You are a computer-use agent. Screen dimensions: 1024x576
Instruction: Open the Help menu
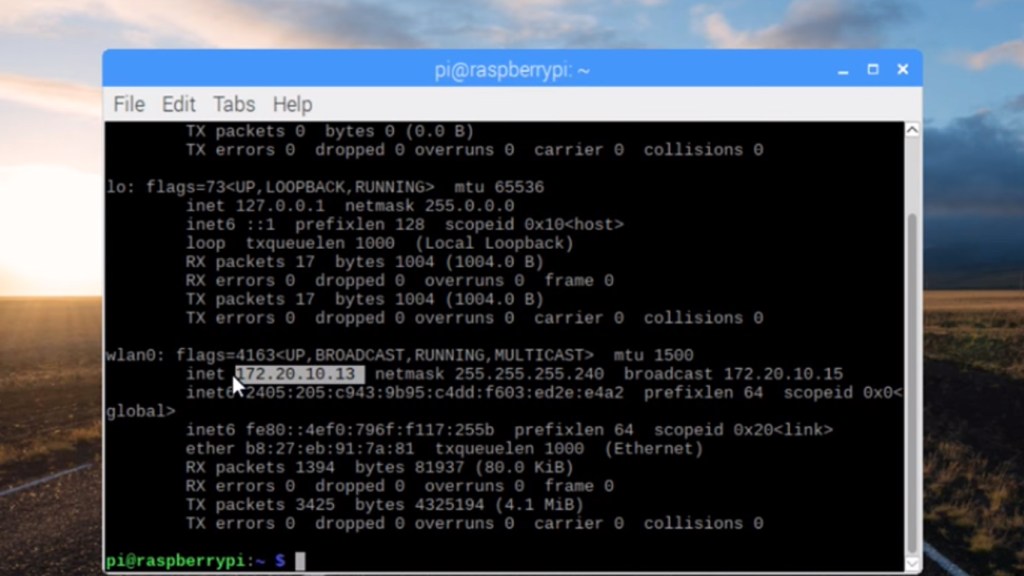tap(292, 104)
